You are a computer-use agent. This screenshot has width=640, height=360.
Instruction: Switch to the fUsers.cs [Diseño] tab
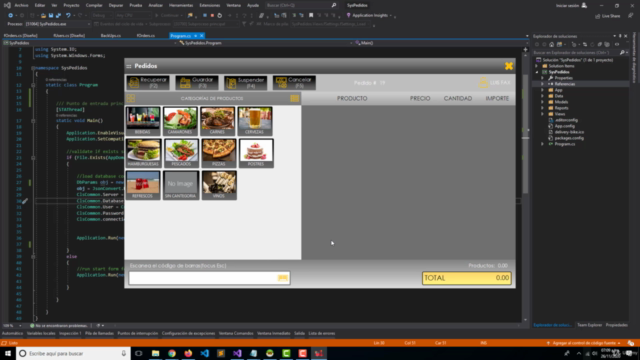[69, 36]
